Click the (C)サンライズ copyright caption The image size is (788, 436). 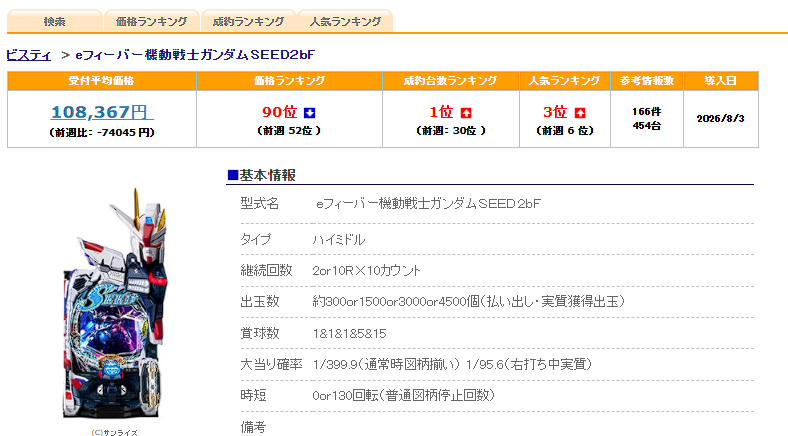click(115, 432)
